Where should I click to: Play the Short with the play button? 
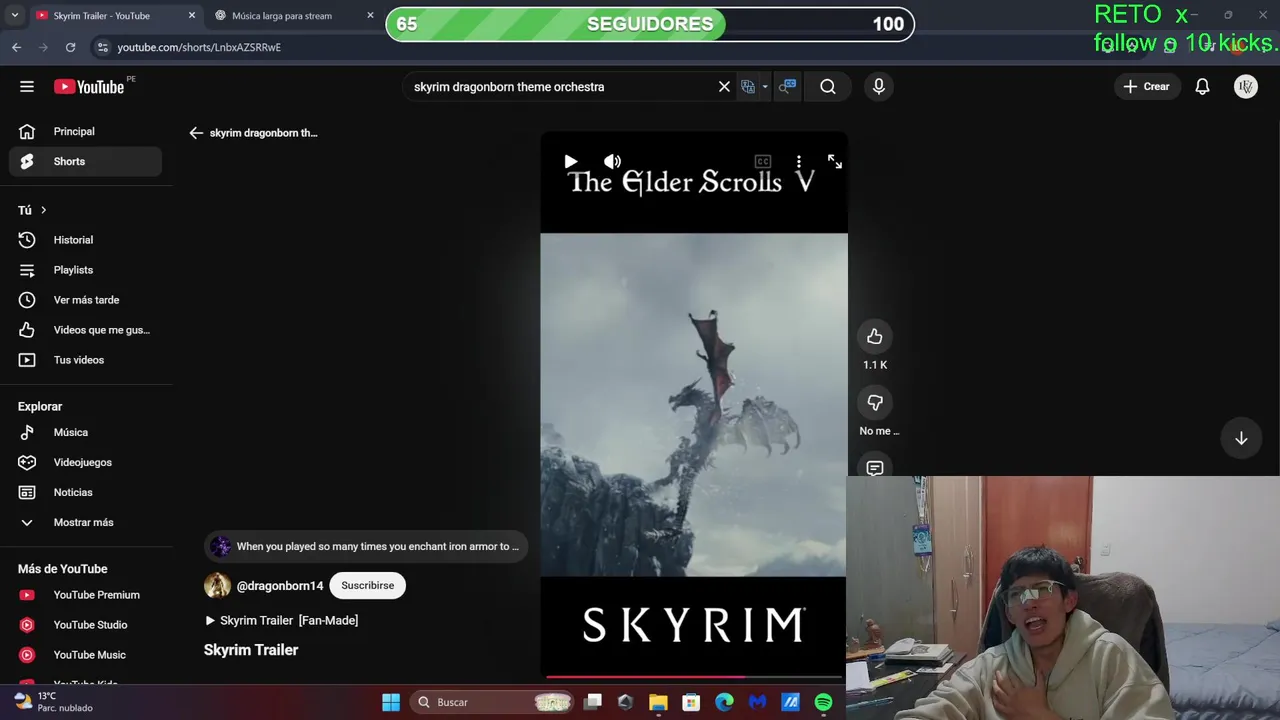(570, 162)
